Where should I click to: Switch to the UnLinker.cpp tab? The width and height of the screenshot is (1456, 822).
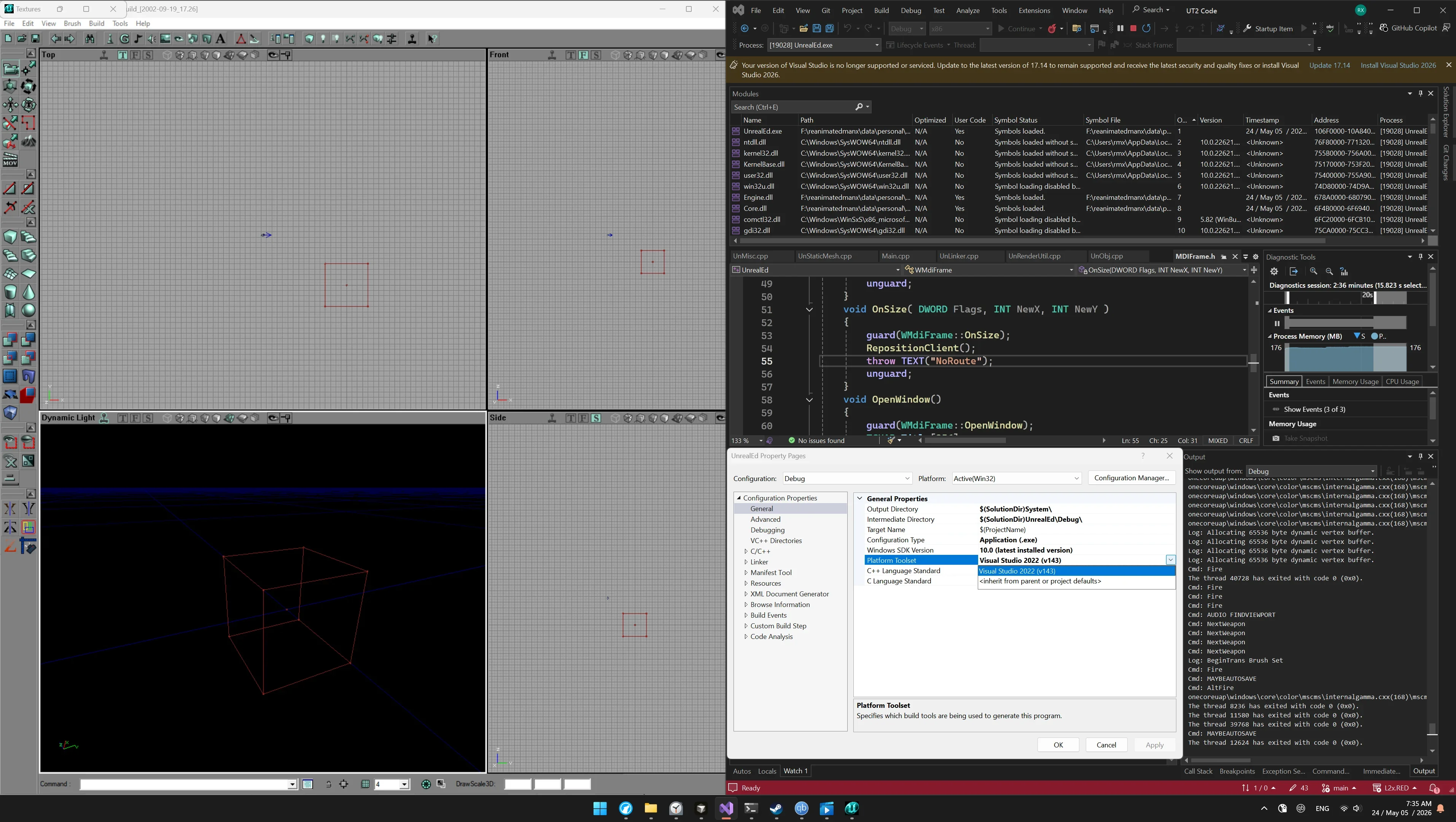click(x=958, y=256)
